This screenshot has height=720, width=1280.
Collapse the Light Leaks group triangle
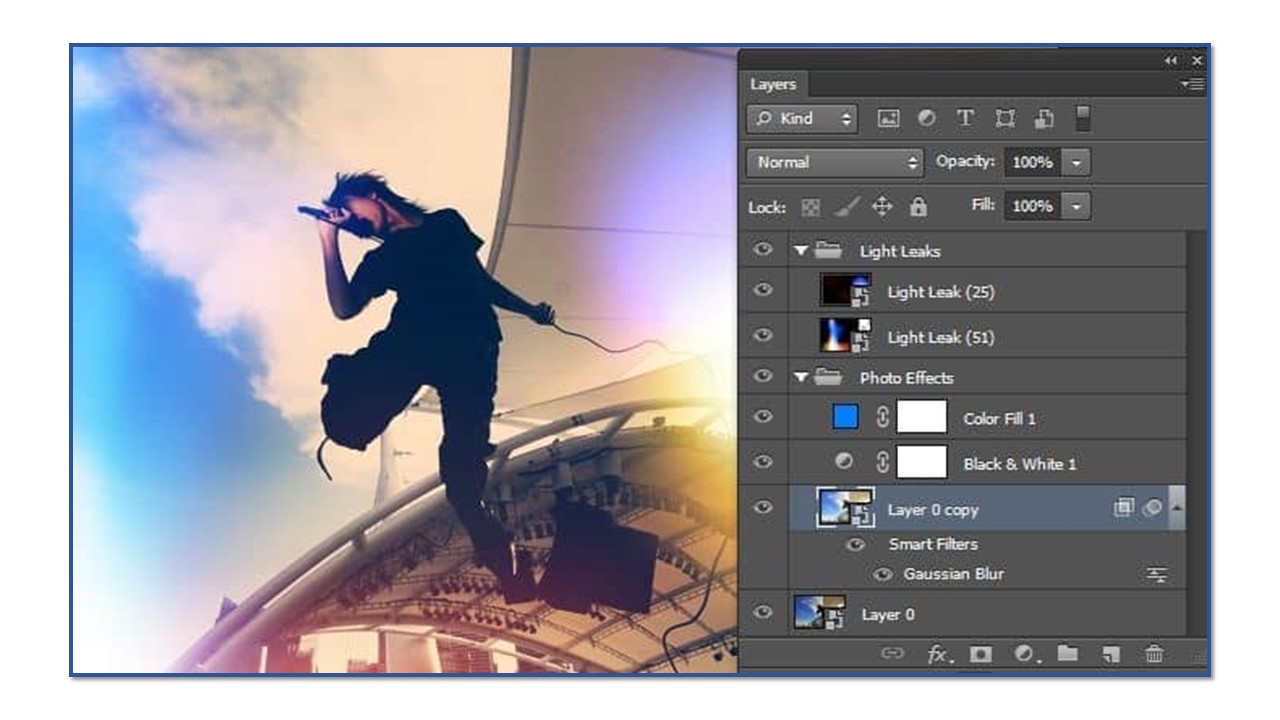pyautogui.click(x=801, y=251)
